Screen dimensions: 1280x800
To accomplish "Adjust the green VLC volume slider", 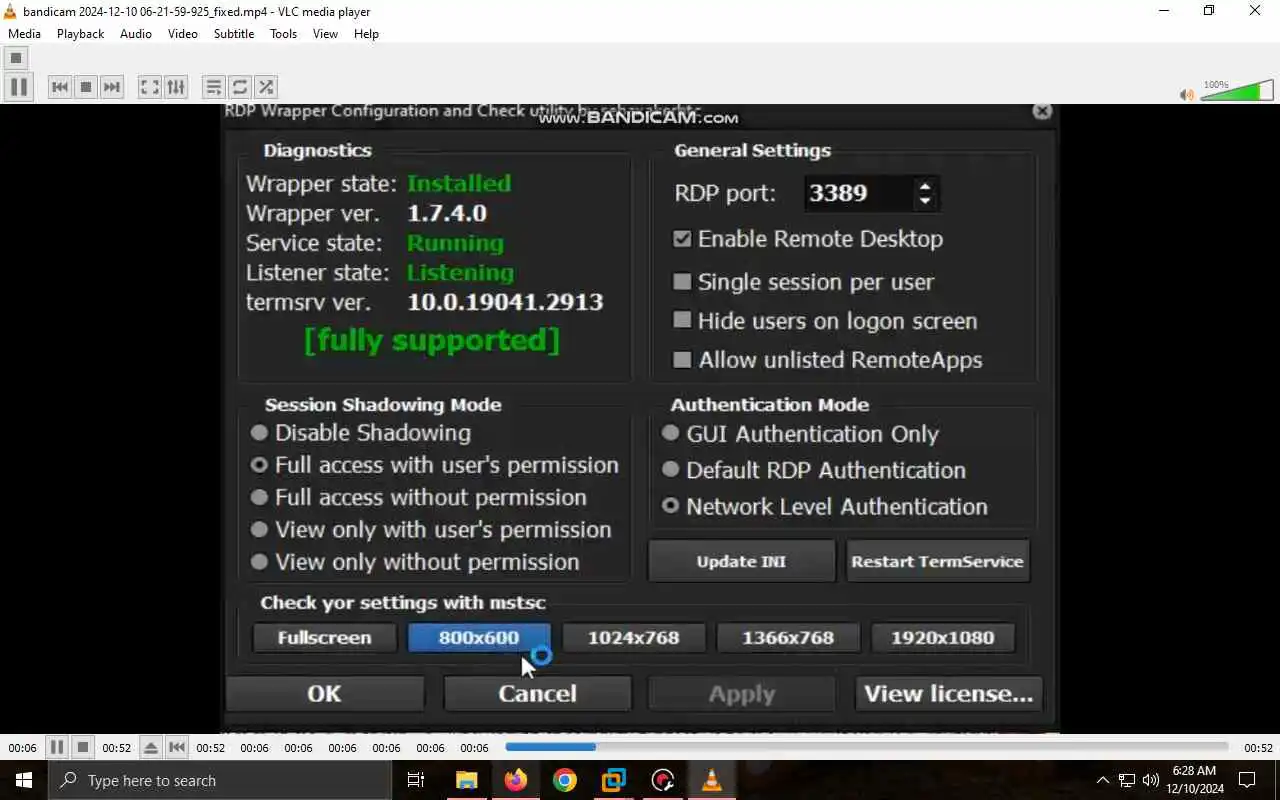I will [1238, 92].
